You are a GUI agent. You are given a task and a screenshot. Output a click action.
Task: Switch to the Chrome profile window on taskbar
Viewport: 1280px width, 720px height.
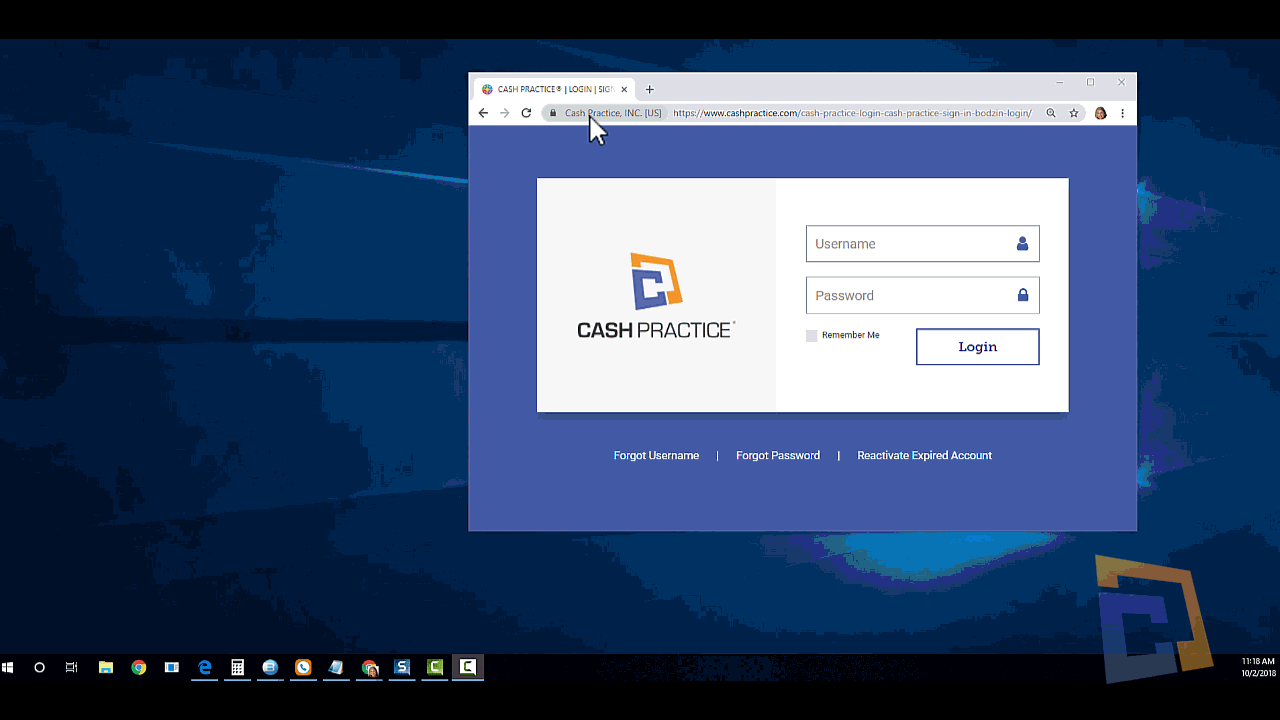[370, 667]
